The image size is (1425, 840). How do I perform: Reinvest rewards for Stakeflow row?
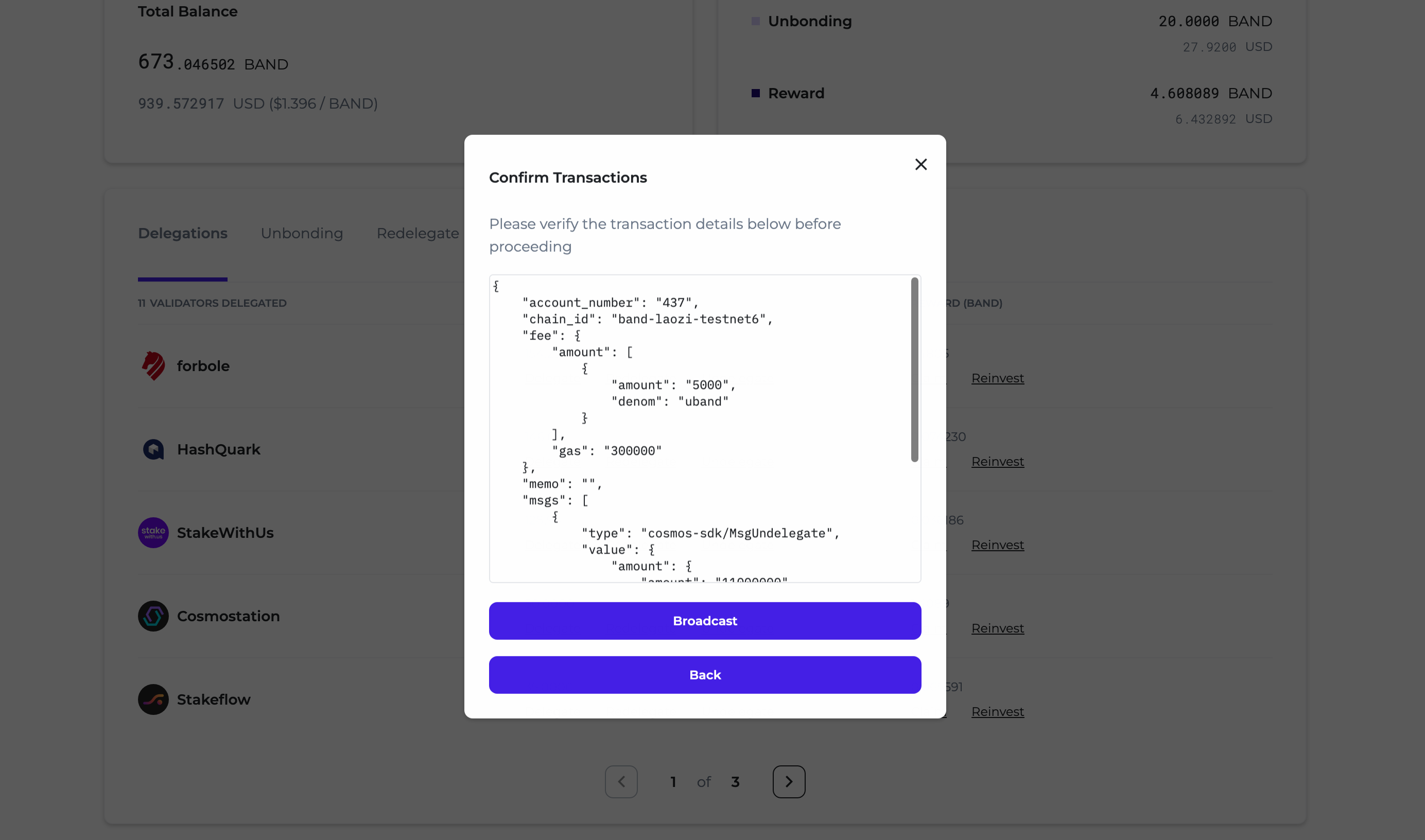point(998,711)
